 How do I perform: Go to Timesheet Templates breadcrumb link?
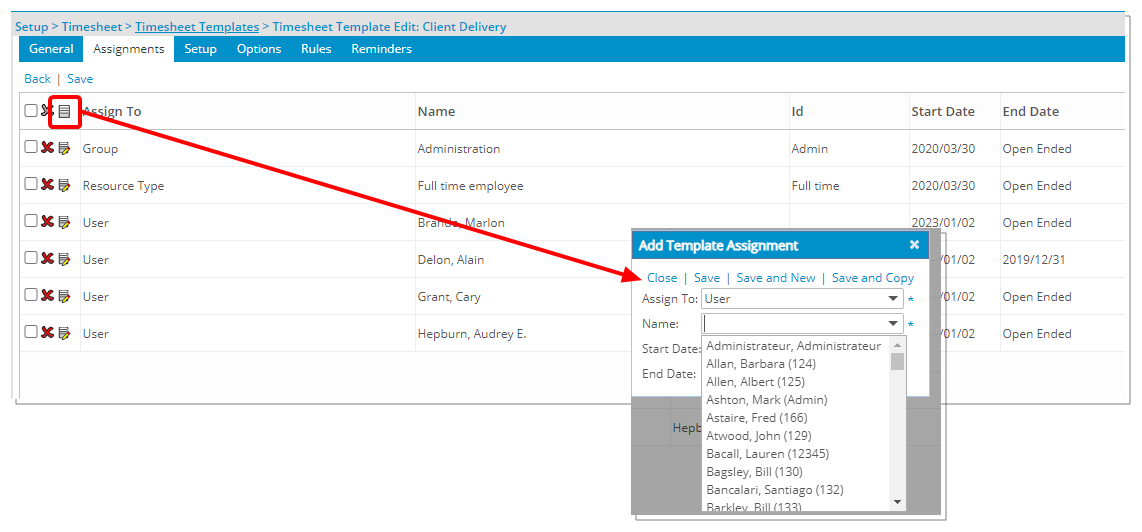tap(197, 27)
